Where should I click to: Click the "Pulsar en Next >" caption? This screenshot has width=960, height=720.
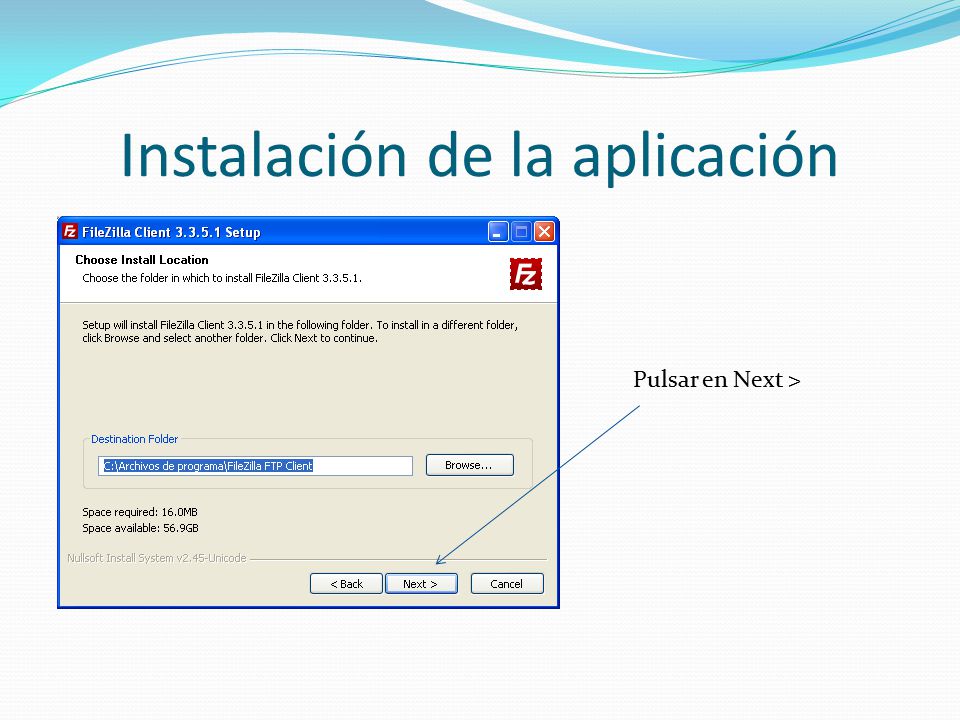coord(716,380)
